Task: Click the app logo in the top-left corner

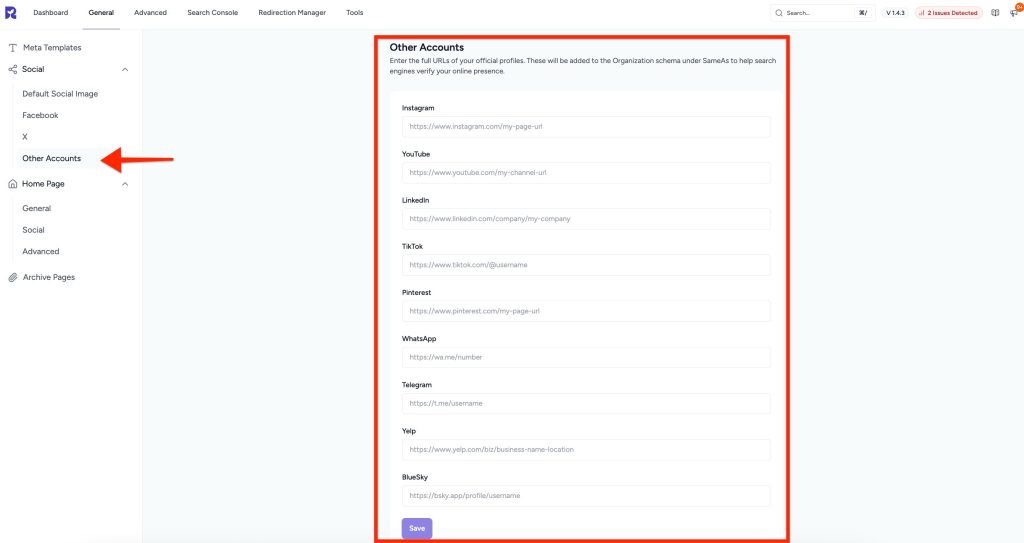Action: [11, 12]
